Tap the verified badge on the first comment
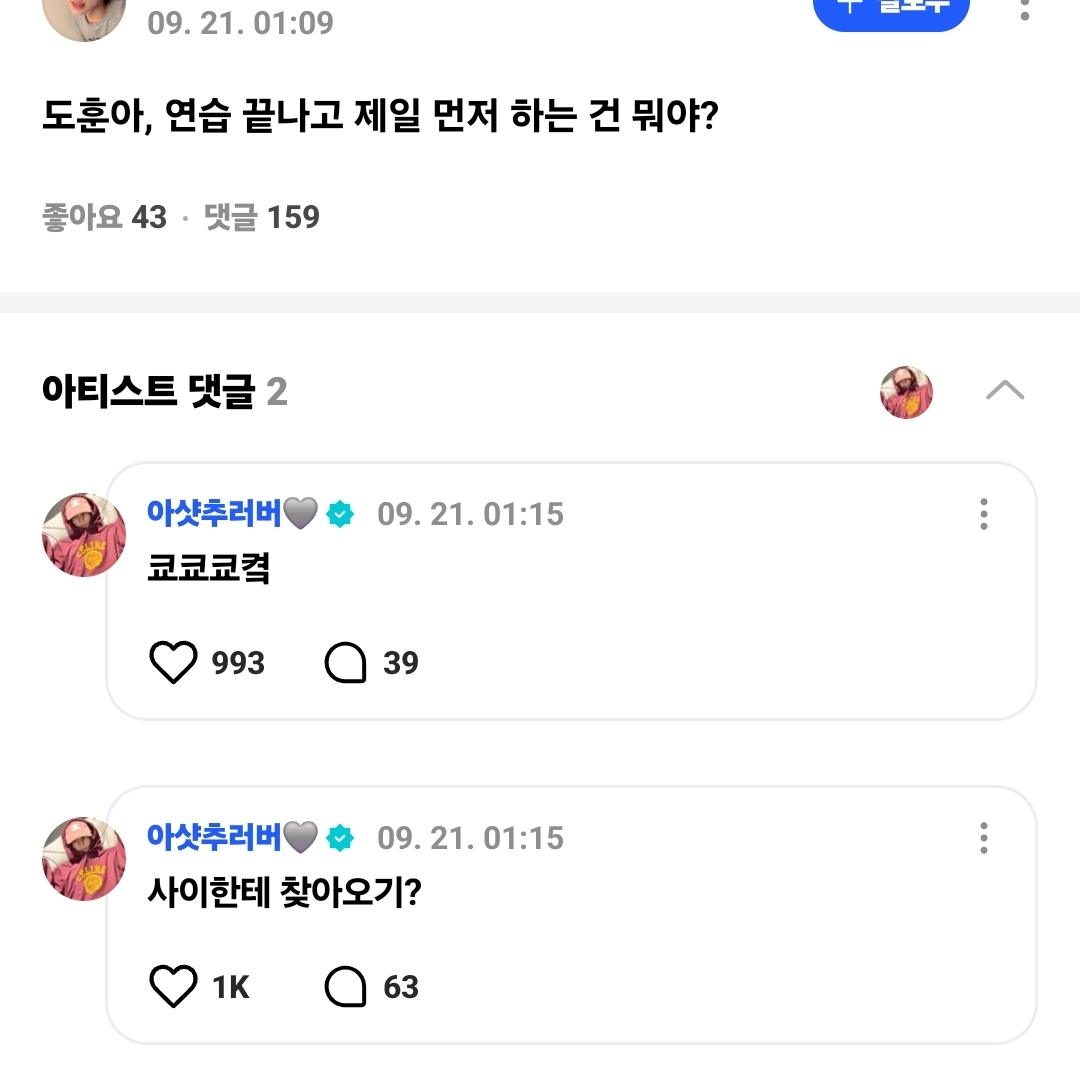The image size is (1080, 1074). 341,515
